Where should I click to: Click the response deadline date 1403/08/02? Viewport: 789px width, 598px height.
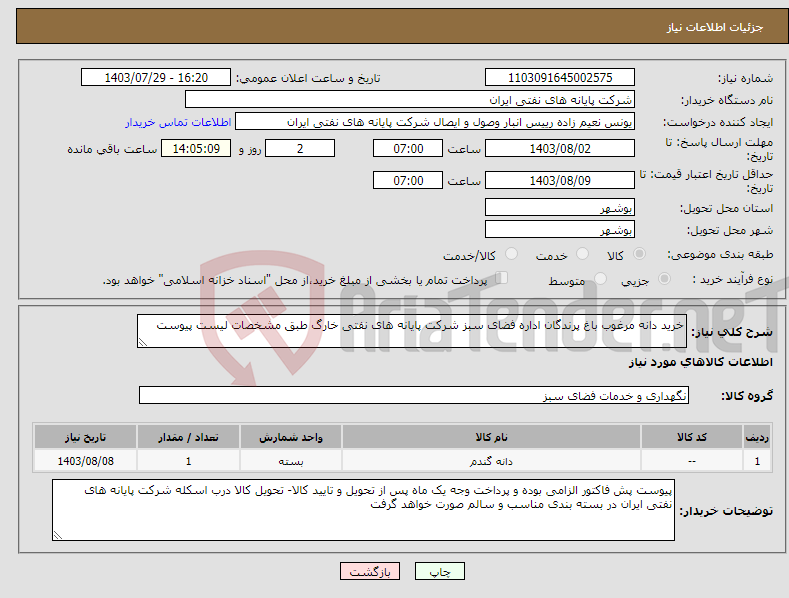[560, 148]
